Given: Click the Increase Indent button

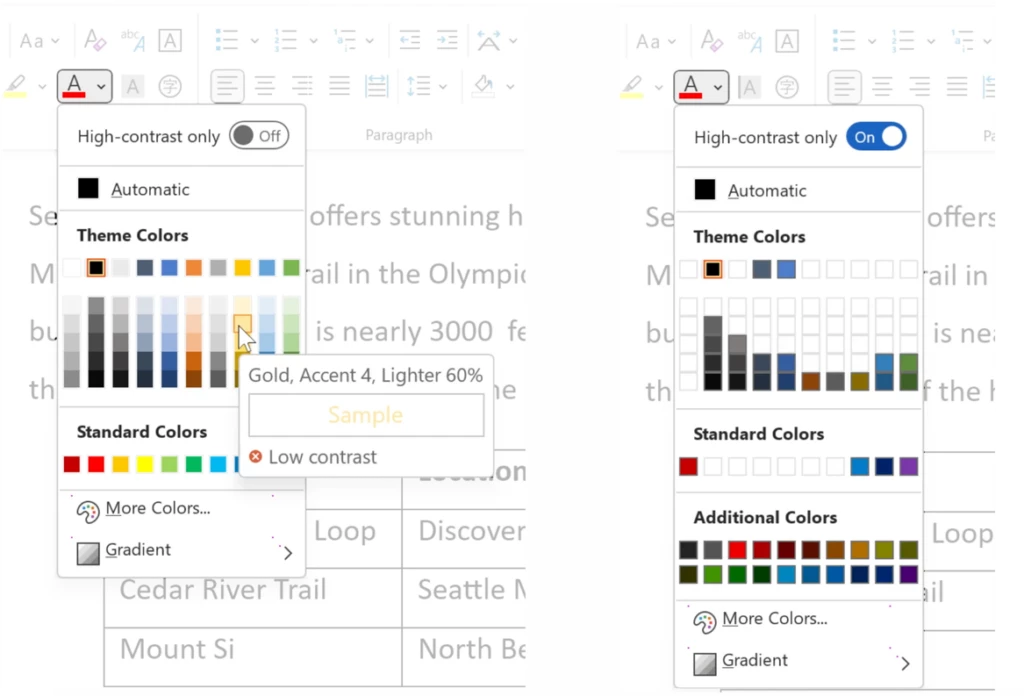Looking at the screenshot, I should 446,40.
